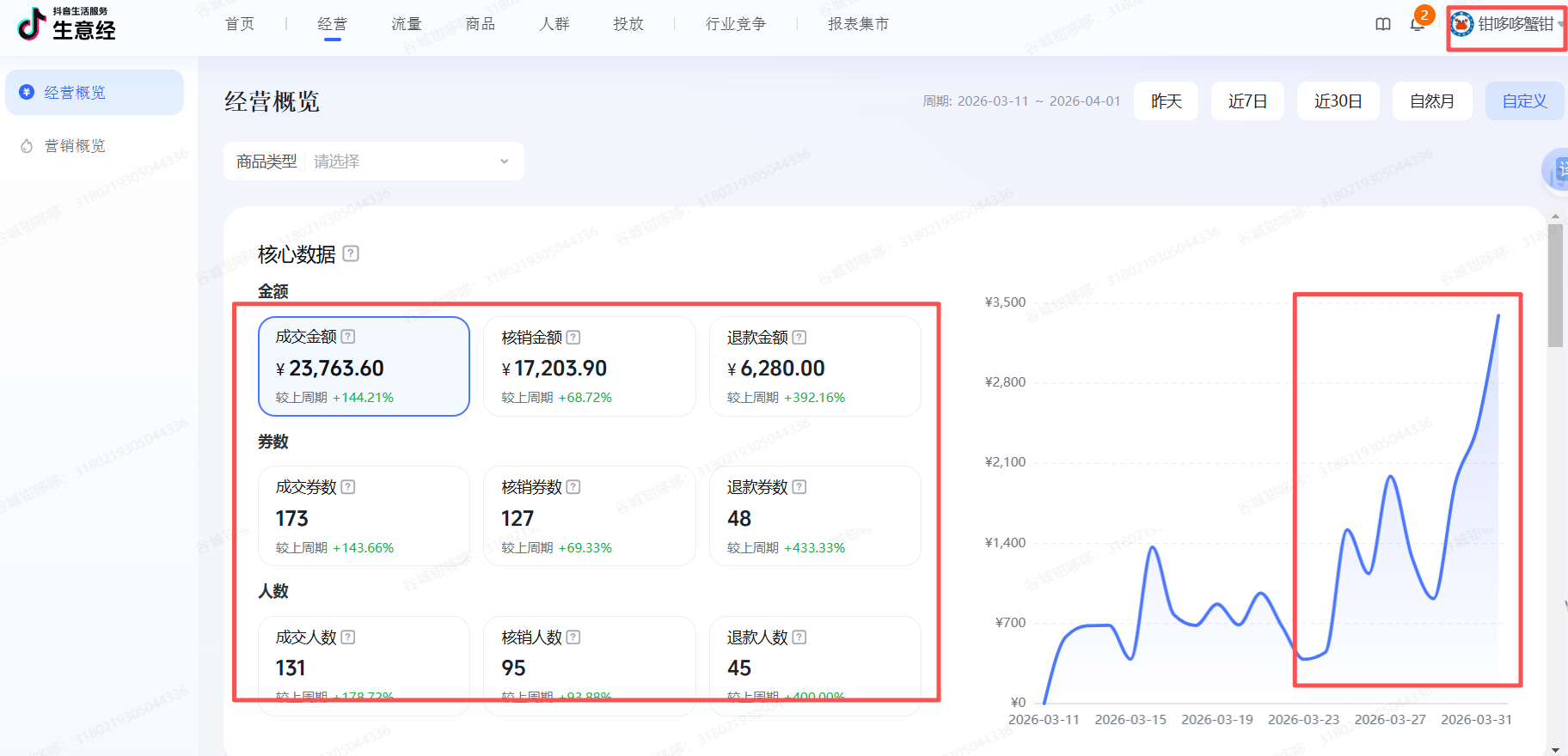The width and height of the screenshot is (1568, 756).
Task: Select the 经营 tab
Action: click(333, 24)
